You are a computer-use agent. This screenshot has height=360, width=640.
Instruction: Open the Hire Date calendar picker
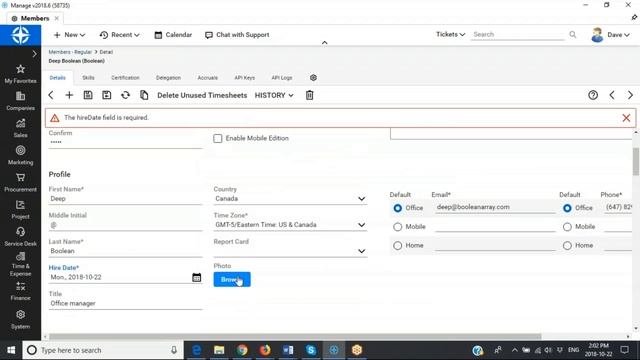[196, 277]
